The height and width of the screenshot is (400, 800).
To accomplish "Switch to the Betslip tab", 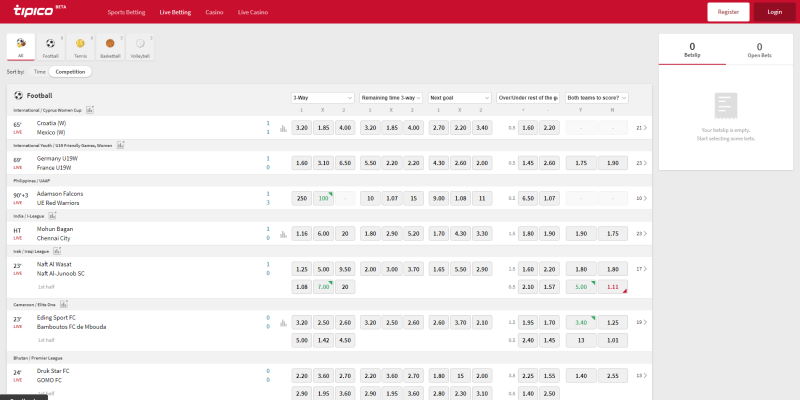I will pyautogui.click(x=692, y=50).
